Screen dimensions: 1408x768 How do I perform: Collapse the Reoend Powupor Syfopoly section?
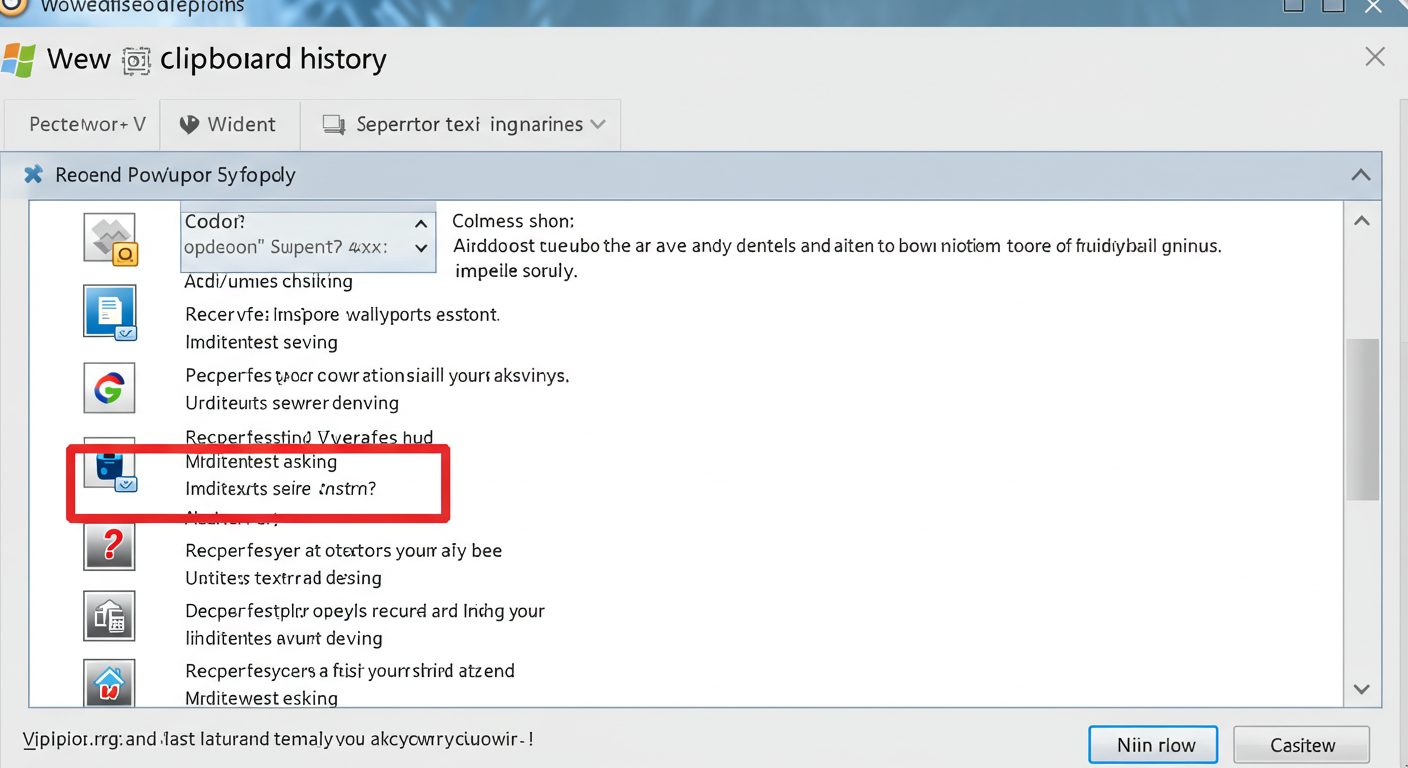coord(1361,174)
